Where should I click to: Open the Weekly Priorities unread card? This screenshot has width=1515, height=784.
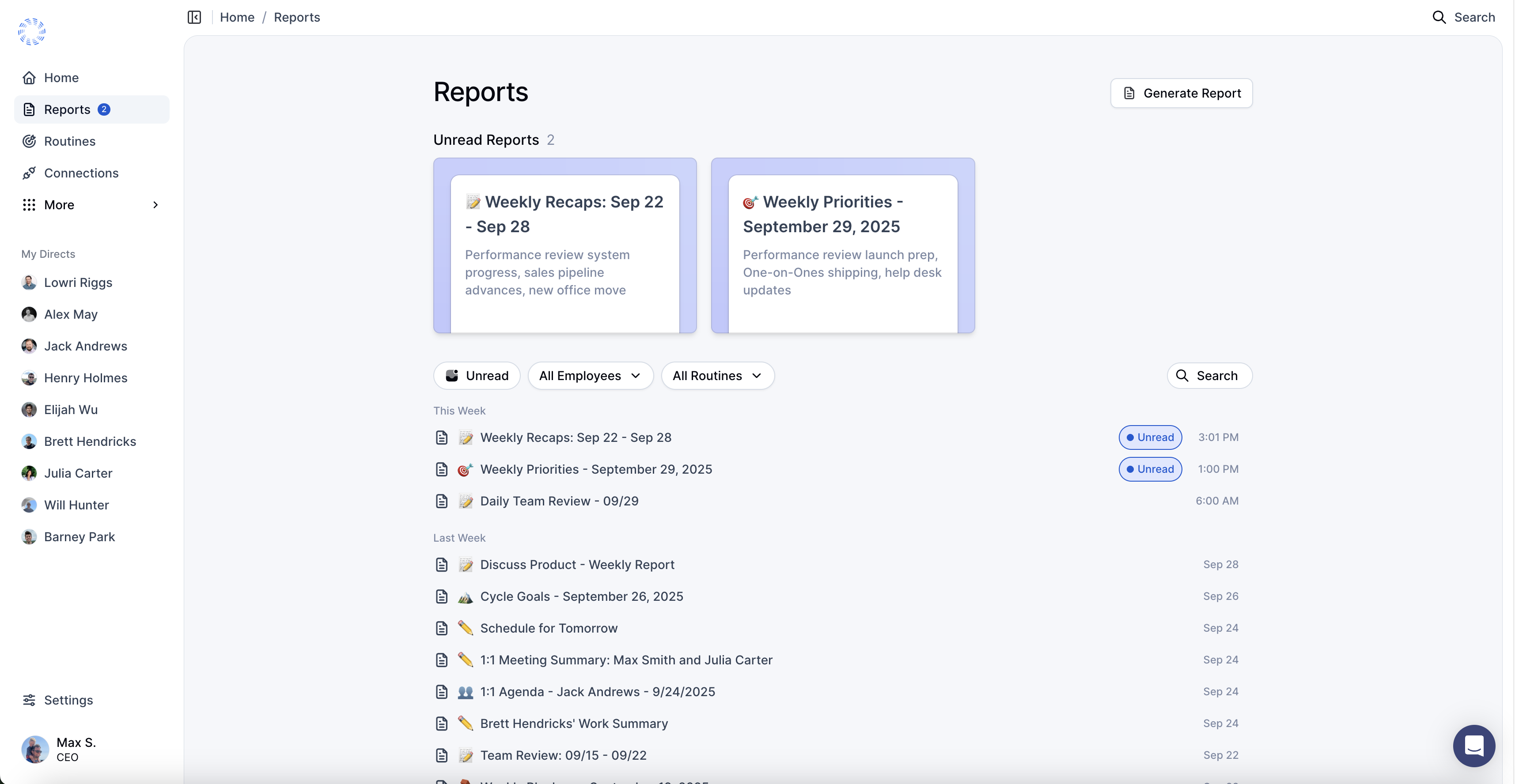pos(842,245)
